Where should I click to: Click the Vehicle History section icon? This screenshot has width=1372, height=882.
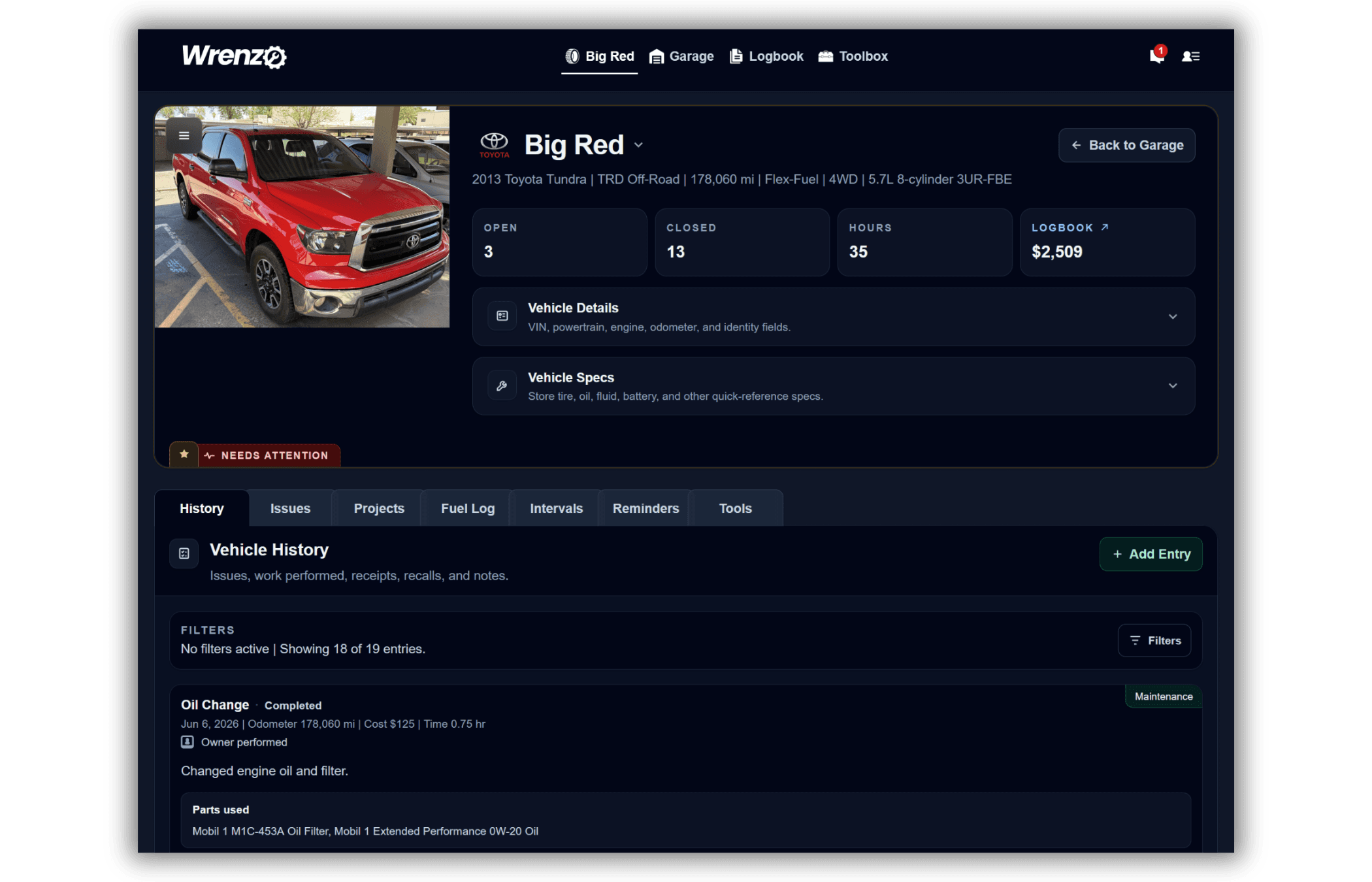[x=184, y=553]
